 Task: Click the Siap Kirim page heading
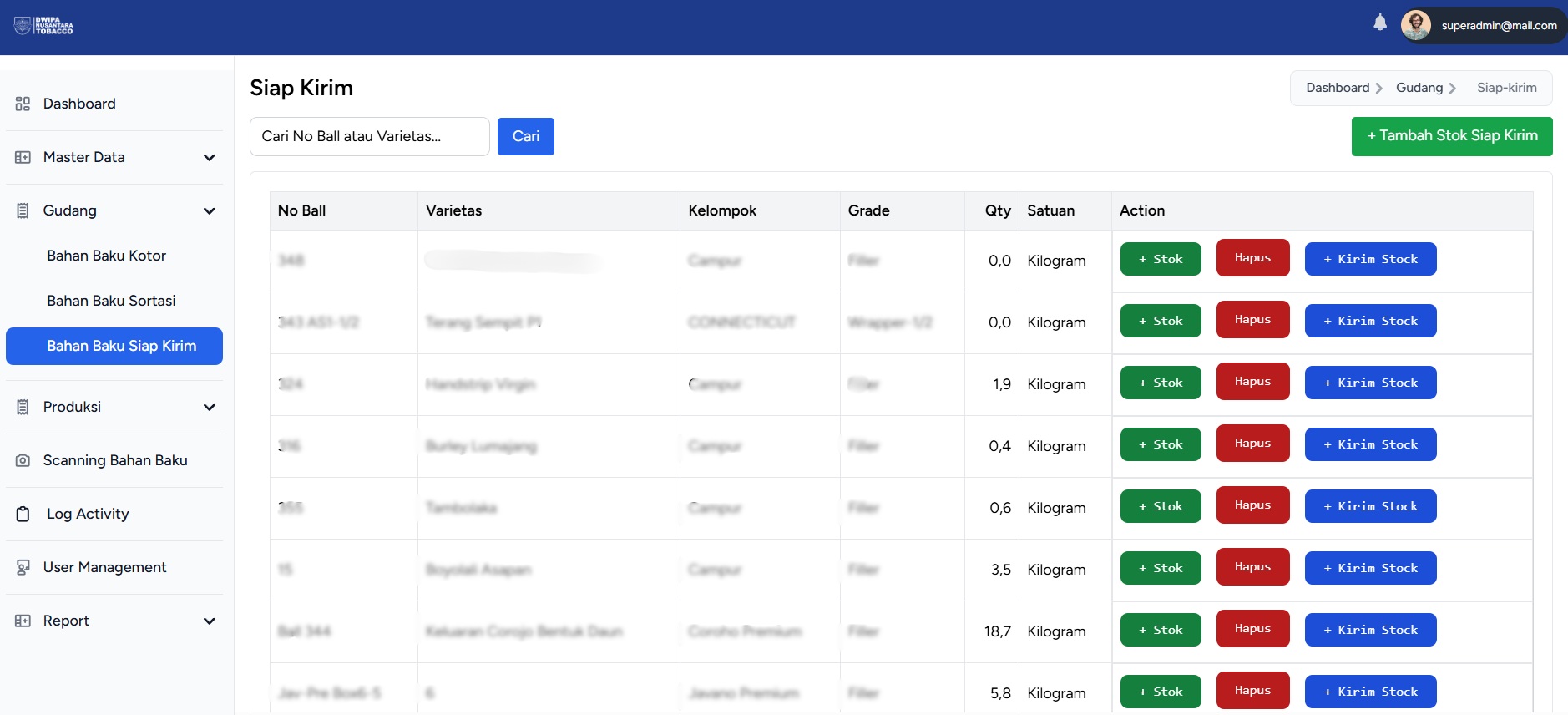(301, 88)
